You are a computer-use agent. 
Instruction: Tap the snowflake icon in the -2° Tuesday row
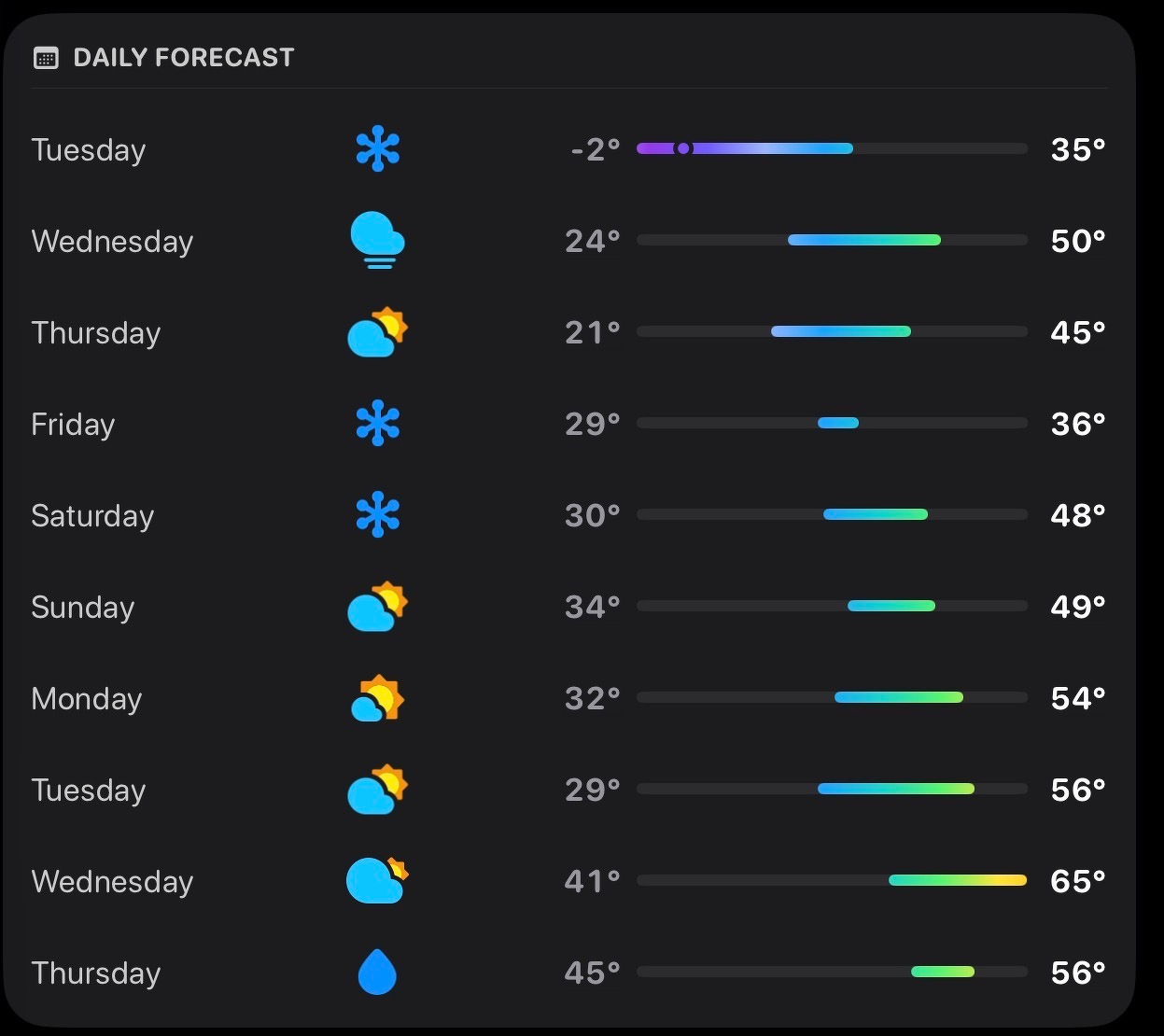(378, 149)
